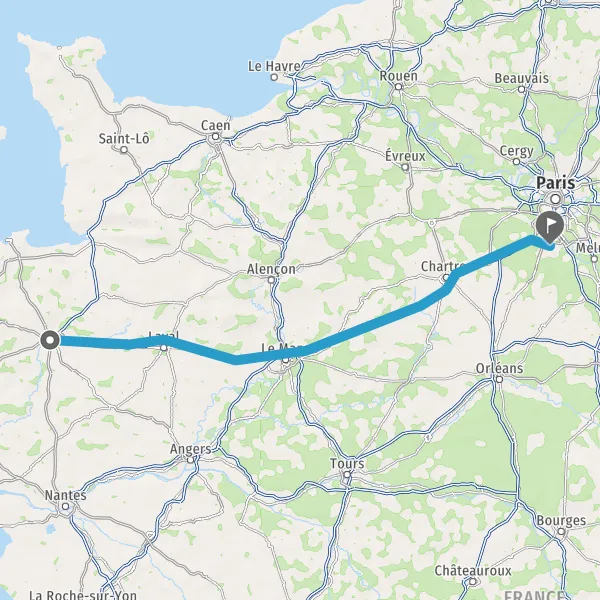Image resolution: width=600 pixels, height=600 pixels.
Task: Select the Beauvais city label
Action: (x=521, y=78)
